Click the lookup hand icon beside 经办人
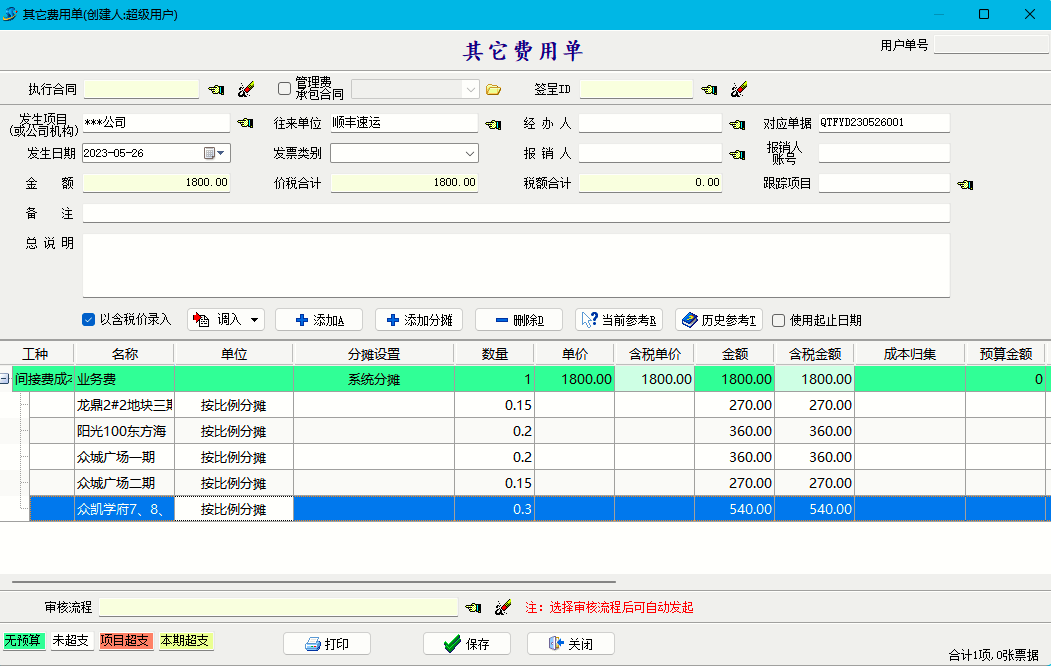Image resolution: width=1051 pixels, height=666 pixels. (737, 124)
